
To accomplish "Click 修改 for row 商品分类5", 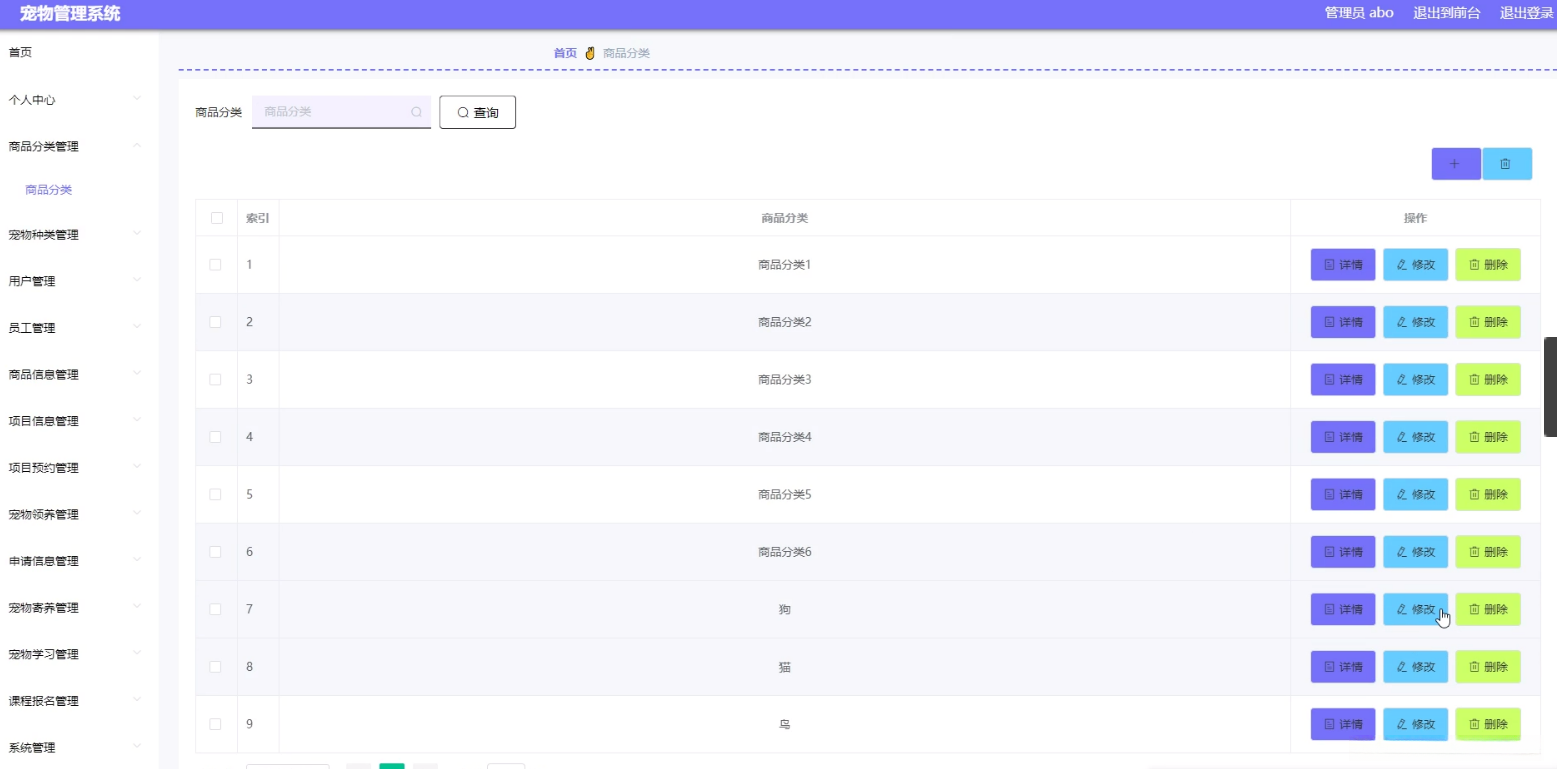I will (1415, 495).
